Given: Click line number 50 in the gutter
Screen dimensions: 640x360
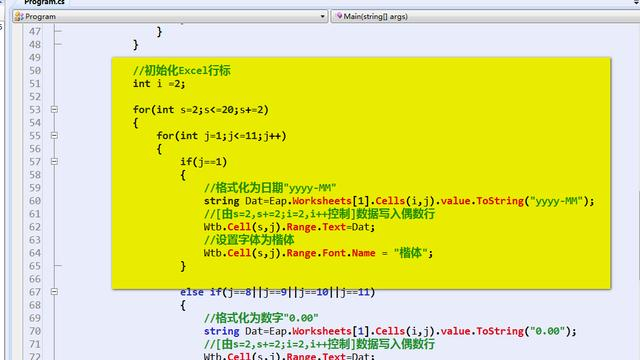Looking at the screenshot, I should tap(35, 71).
